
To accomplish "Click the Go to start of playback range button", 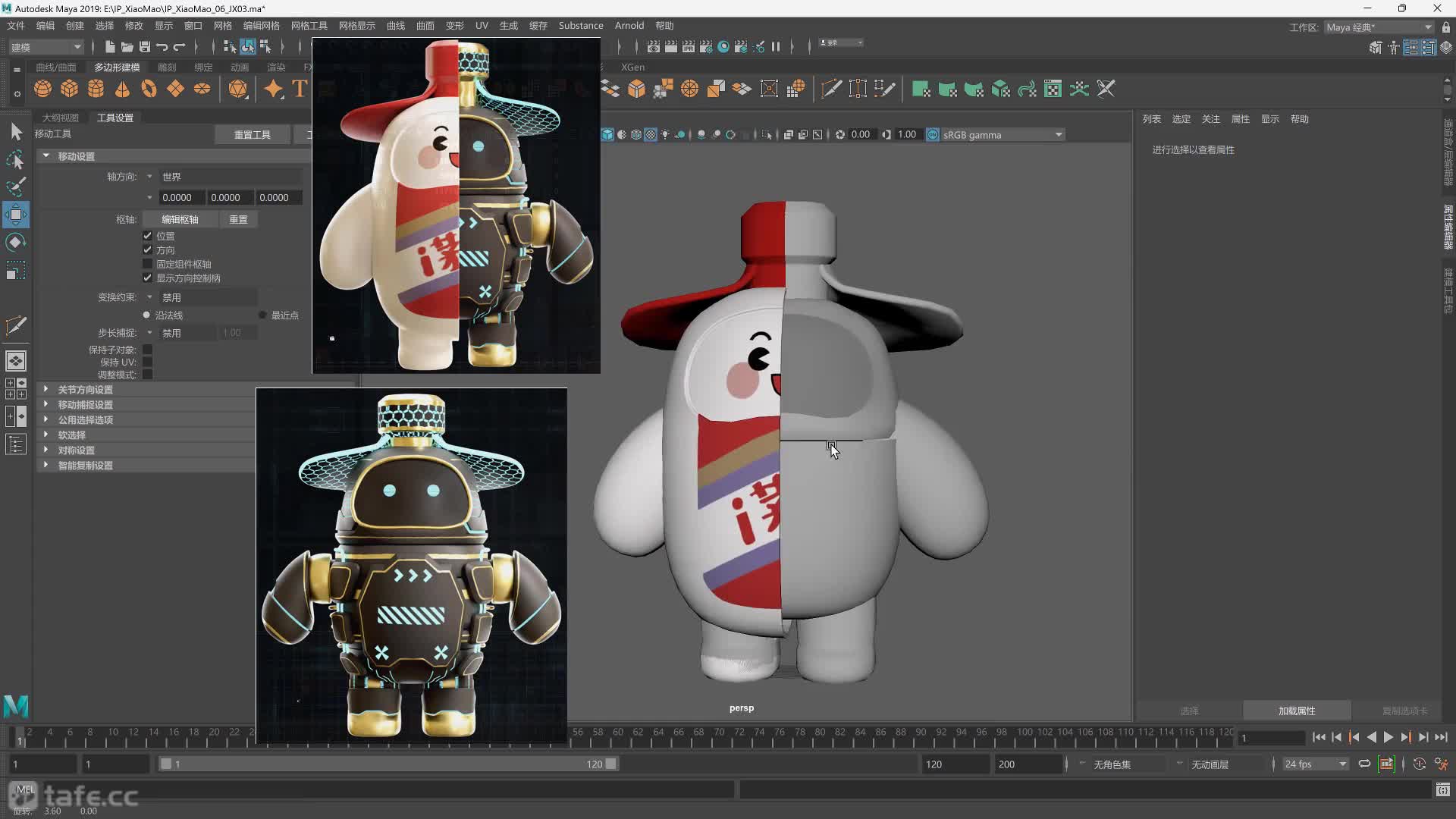I will (1319, 737).
